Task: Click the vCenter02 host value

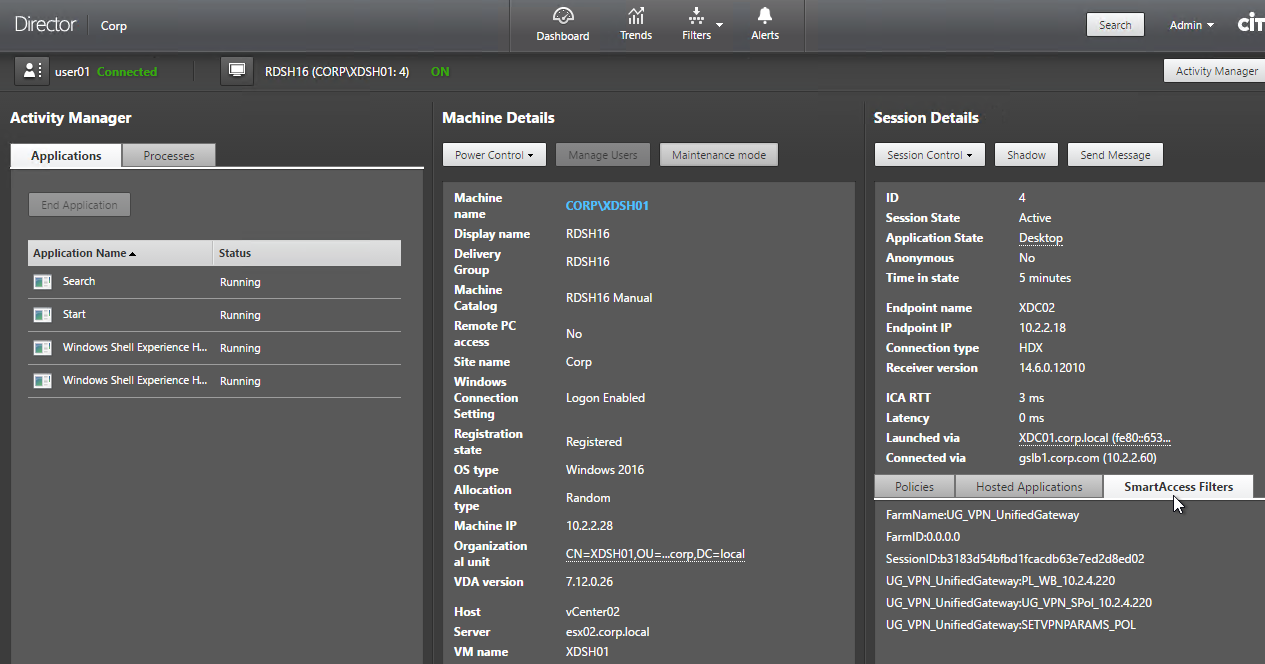Action: click(x=593, y=612)
